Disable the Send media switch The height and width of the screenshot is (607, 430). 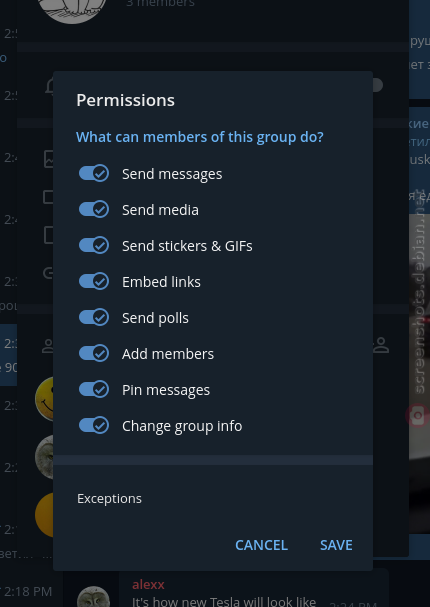(94, 209)
